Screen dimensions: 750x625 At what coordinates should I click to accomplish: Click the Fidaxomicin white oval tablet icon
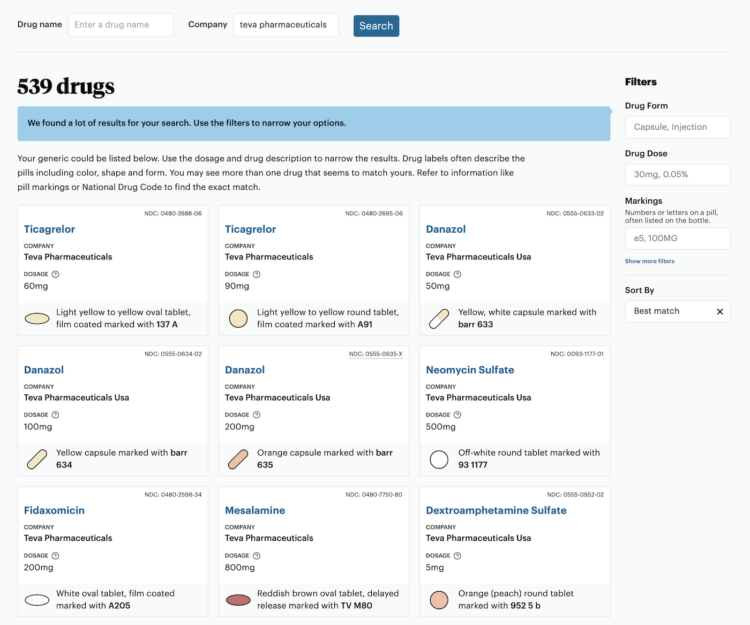click(37, 600)
